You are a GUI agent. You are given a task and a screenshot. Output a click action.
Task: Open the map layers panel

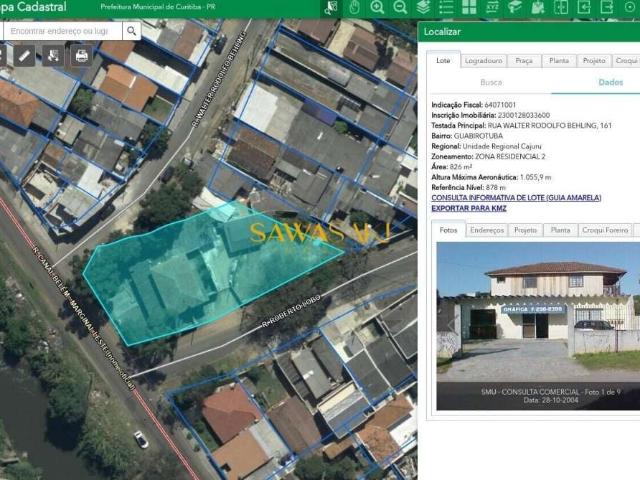click(x=423, y=7)
